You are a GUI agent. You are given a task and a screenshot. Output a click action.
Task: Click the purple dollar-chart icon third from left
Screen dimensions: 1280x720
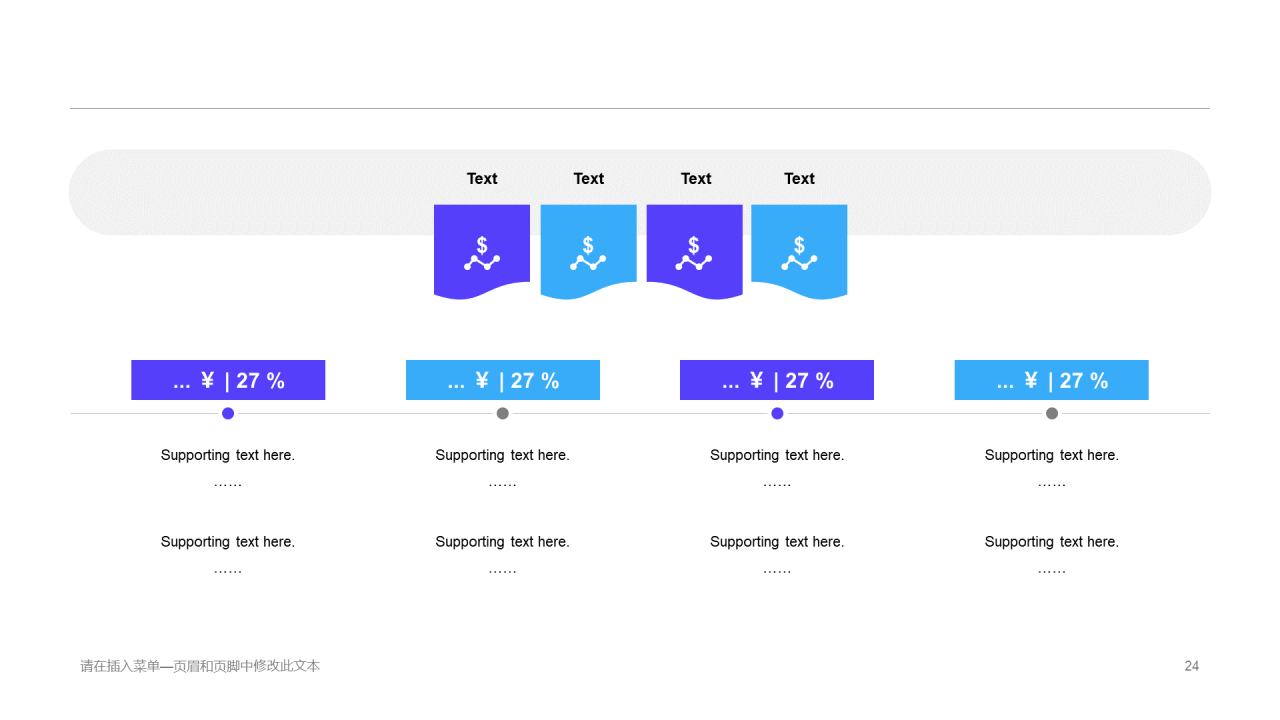click(694, 253)
